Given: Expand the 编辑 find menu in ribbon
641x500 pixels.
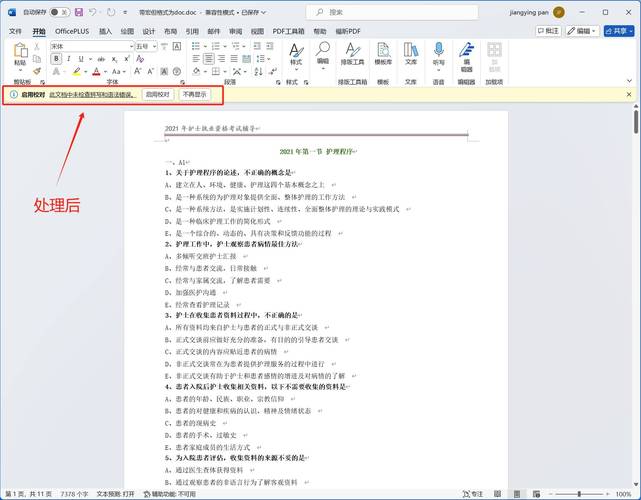Looking at the screenshot, I should click(x=323, y=54).
